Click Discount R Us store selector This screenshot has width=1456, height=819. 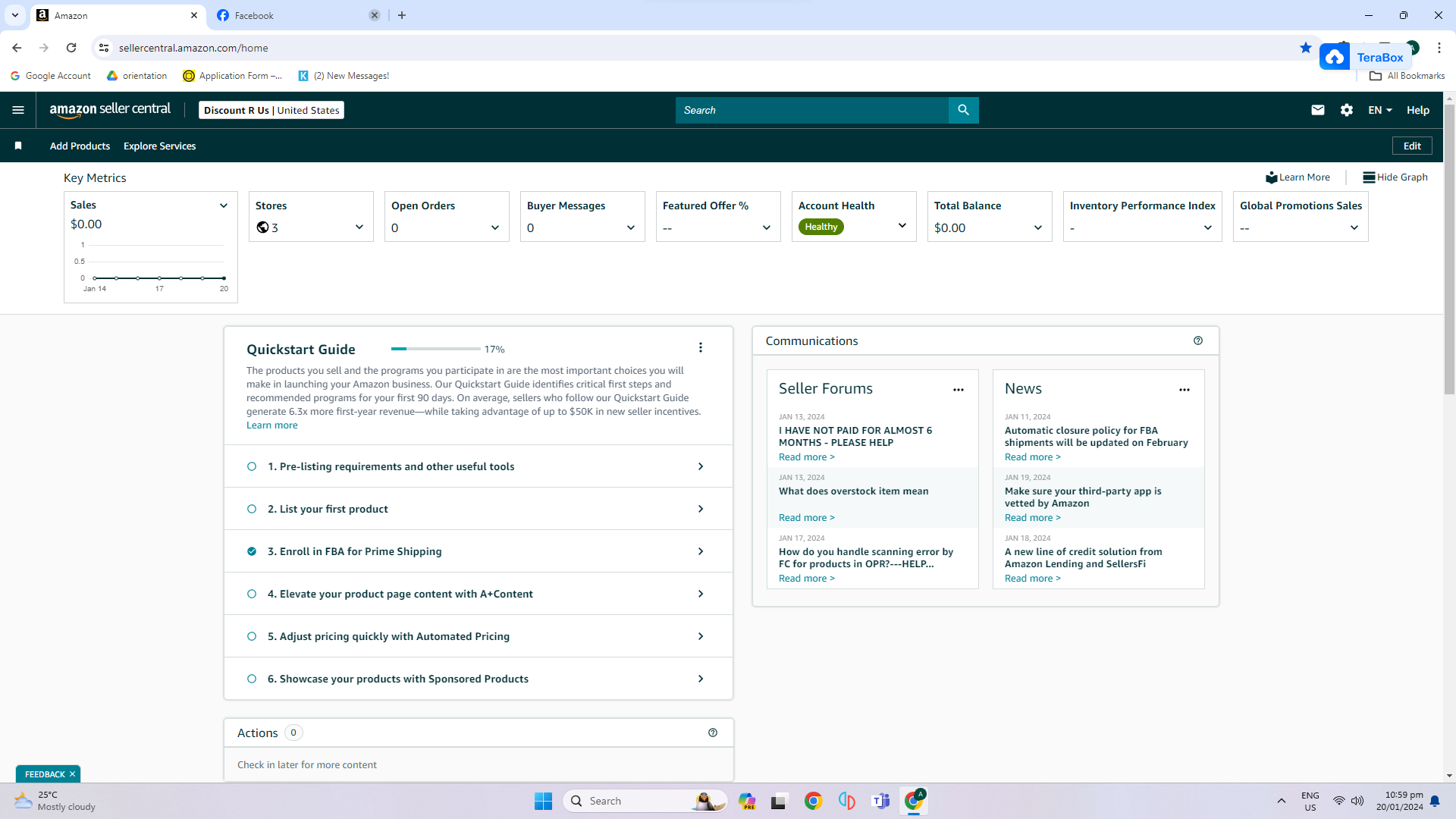pos(271,110)
